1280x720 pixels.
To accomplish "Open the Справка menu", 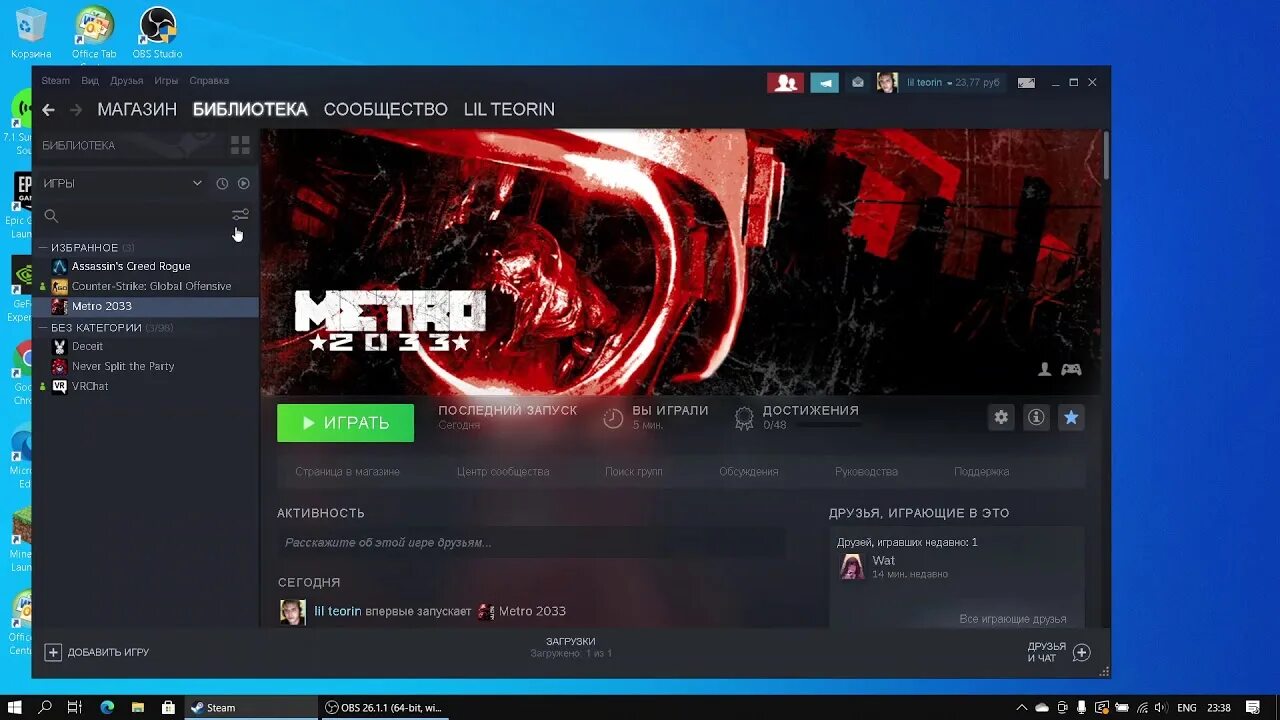I will 209,81.
